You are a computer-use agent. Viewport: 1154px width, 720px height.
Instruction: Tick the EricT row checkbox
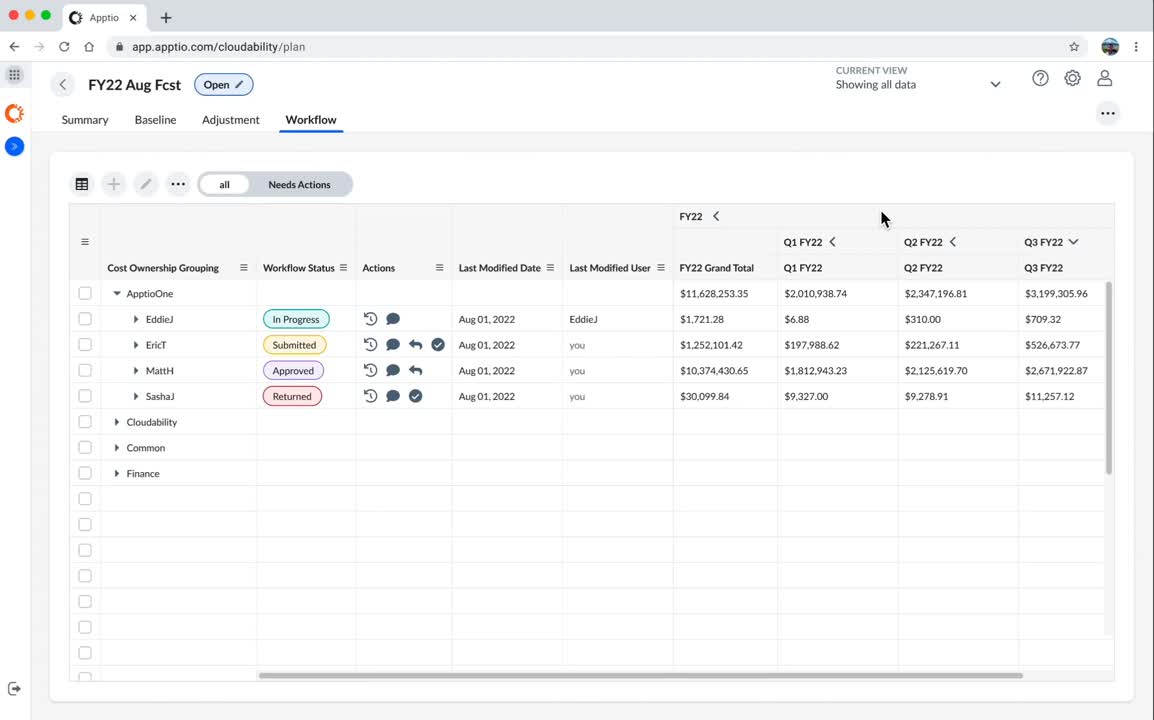tap(85, 345)
